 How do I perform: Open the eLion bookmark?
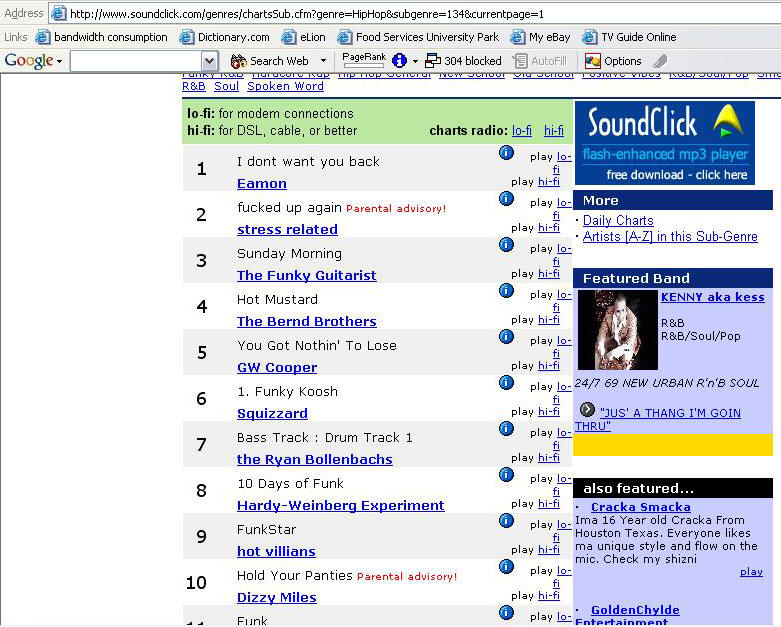(x=303, y=37)
